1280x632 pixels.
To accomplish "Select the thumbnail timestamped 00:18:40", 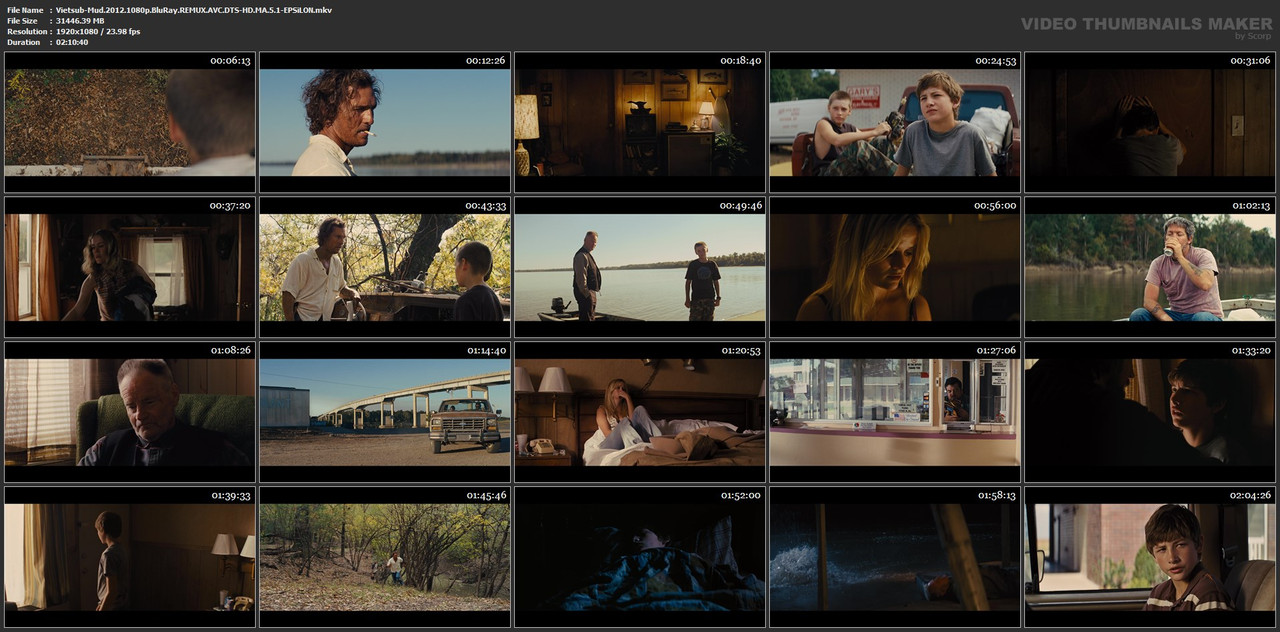I will [x=640, y=122].
